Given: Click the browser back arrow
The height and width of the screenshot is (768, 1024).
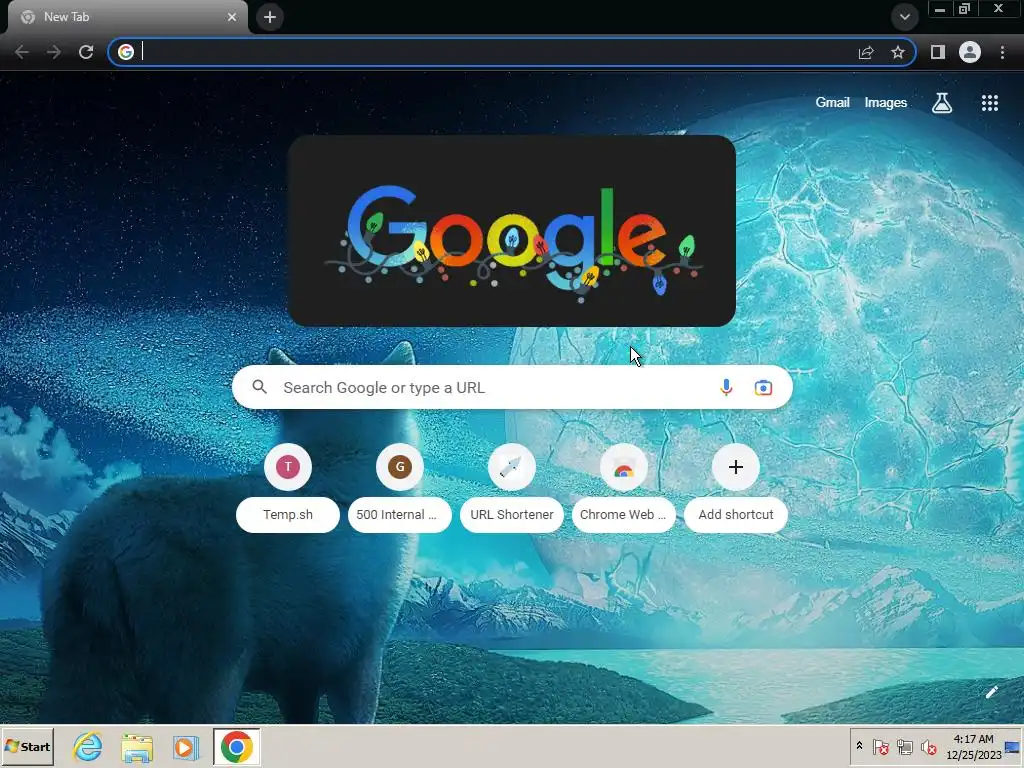Looking at the screenshot, I should click(22, 52).
